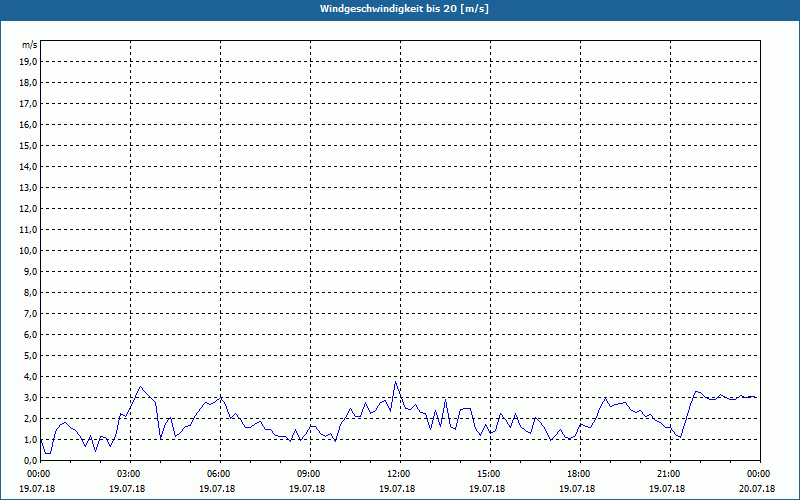Select the '2,0' y-axis label
The height and width of the screenshot is (500, 800).
pyautogui.click(x=30, y=418)
